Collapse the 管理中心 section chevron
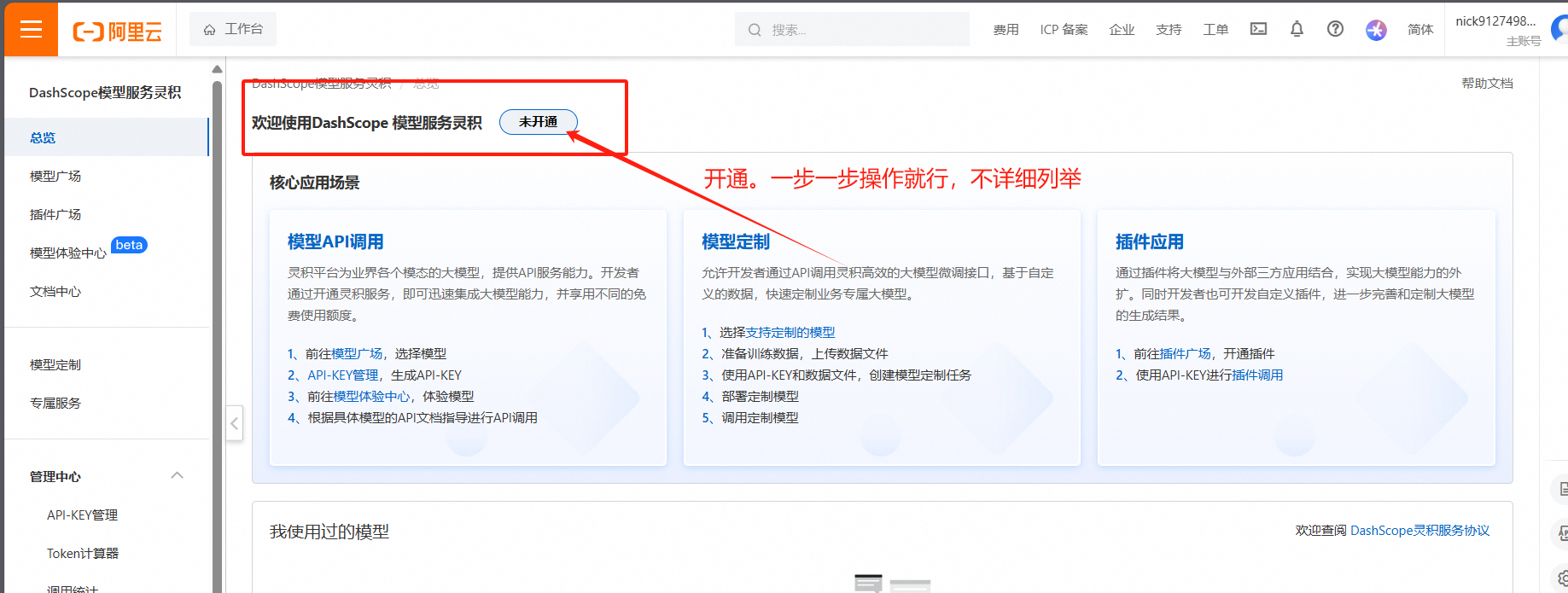This screenshot has height=593, width=1568. pos(178,475)
